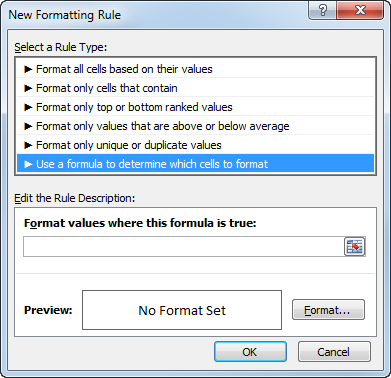Screen dimensions: 391x378
Task: Select Format only cells that contain
Action: coord(195,88)
